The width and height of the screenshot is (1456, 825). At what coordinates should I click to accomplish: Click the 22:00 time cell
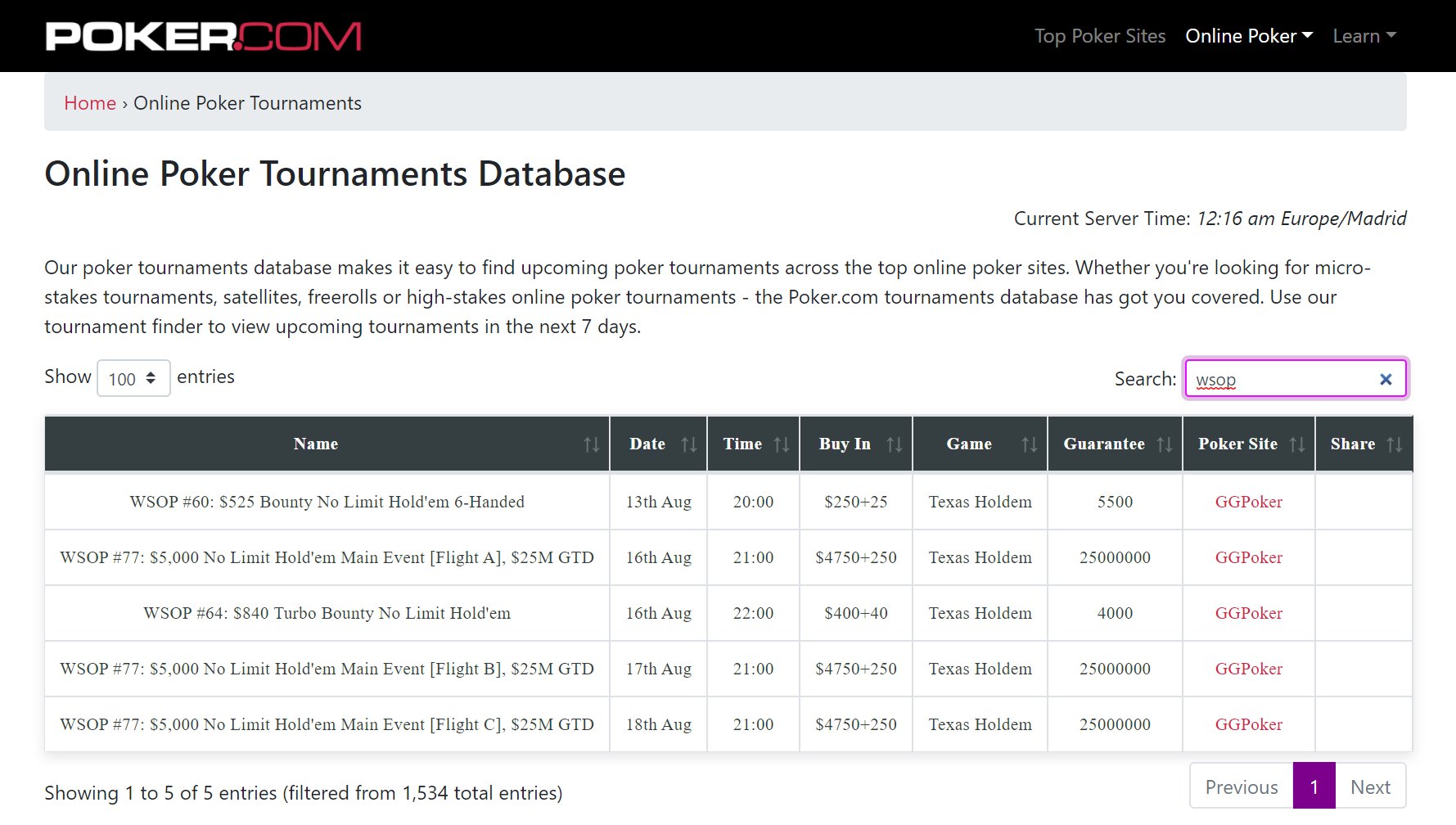[754, 613]
